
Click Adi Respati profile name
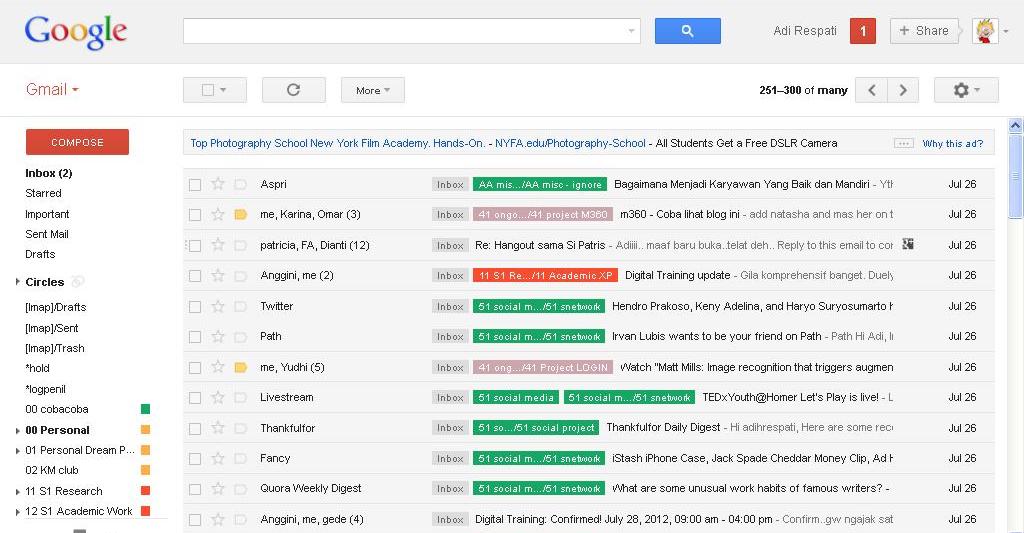[x=805, y=31]
